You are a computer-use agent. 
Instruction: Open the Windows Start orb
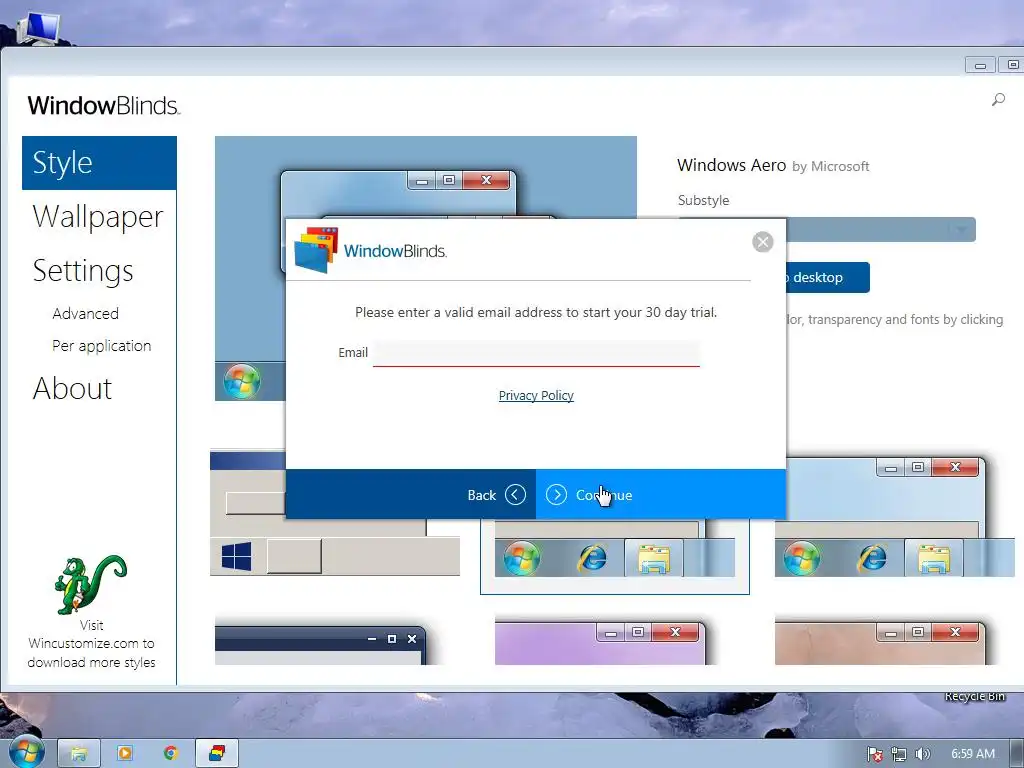pyautogui.click(x=25, y=752)
